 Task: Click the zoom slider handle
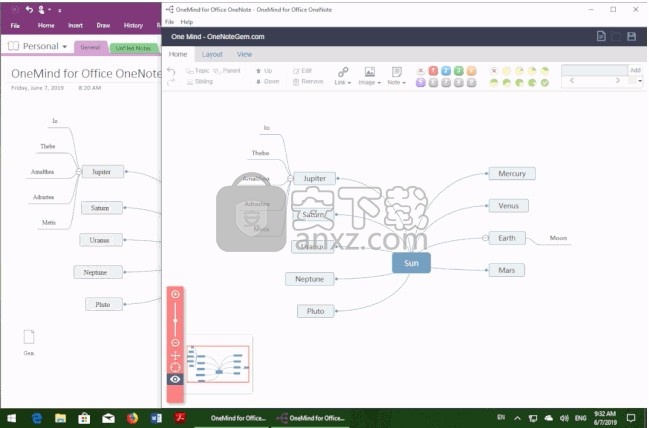[175, 320]
